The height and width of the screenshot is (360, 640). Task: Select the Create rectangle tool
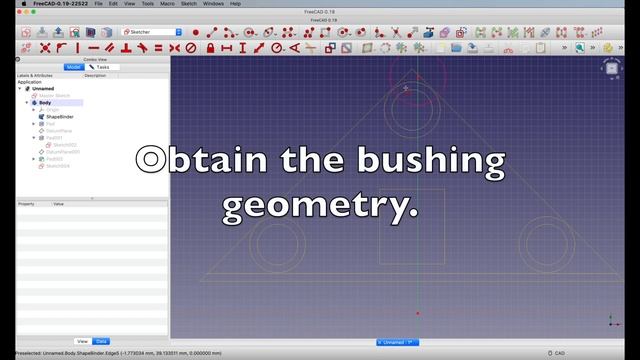(x=325, y=33)
